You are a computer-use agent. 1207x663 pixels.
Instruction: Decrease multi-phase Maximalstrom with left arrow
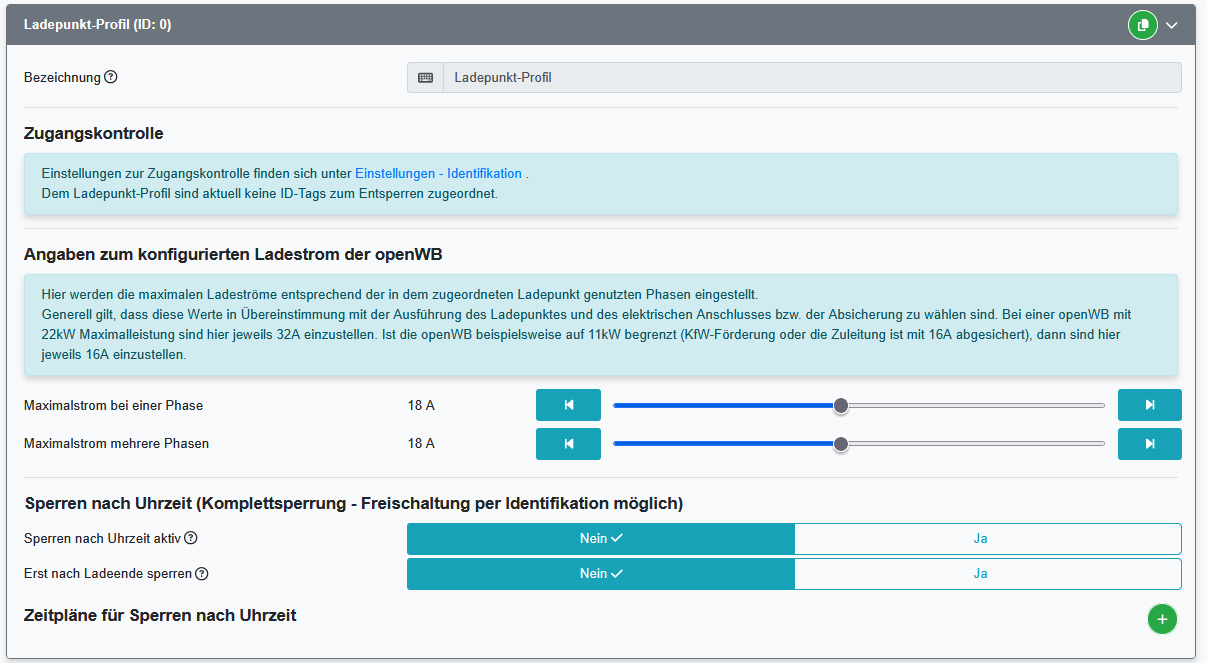(x=568, y=443)
